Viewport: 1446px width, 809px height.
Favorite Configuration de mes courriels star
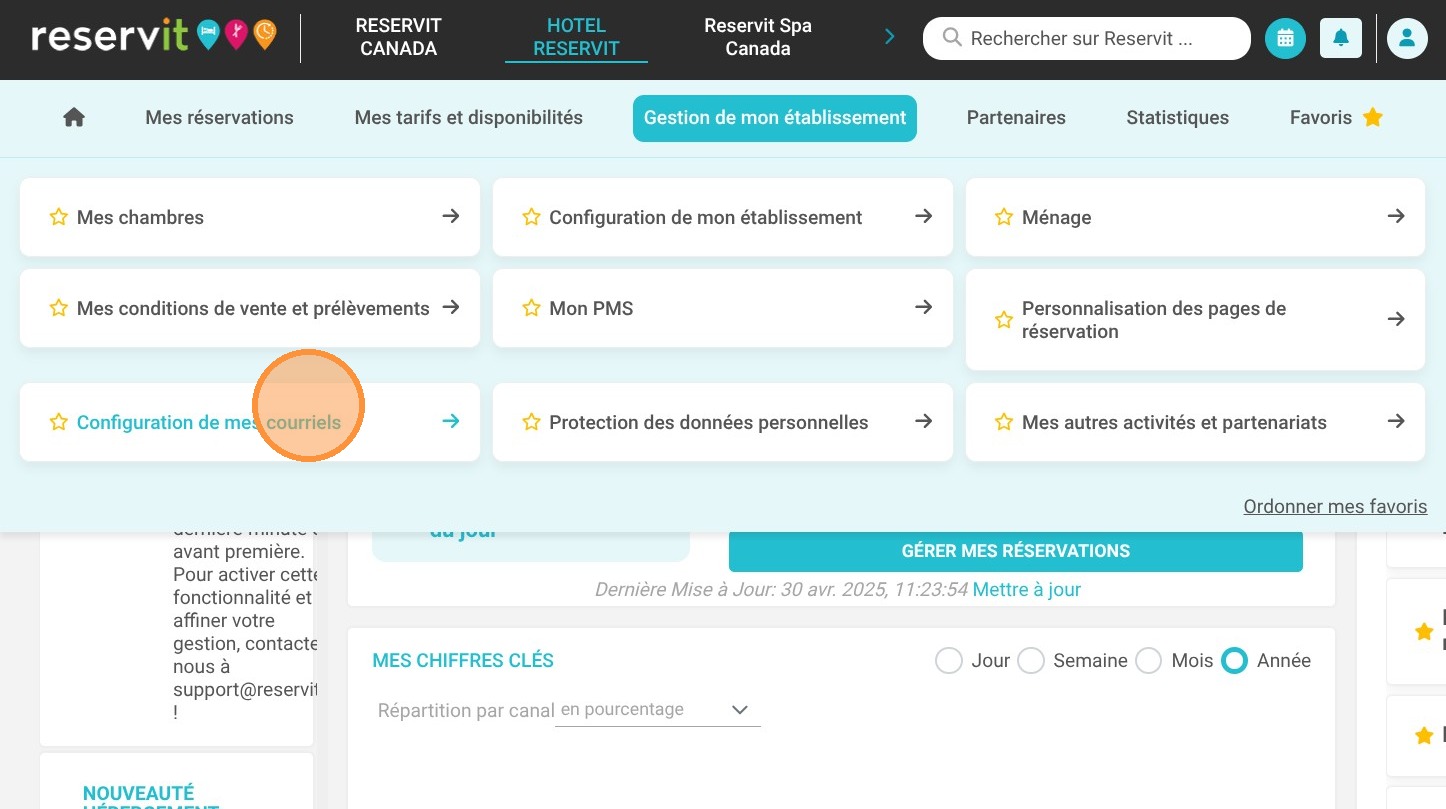(x=59, y=422)
